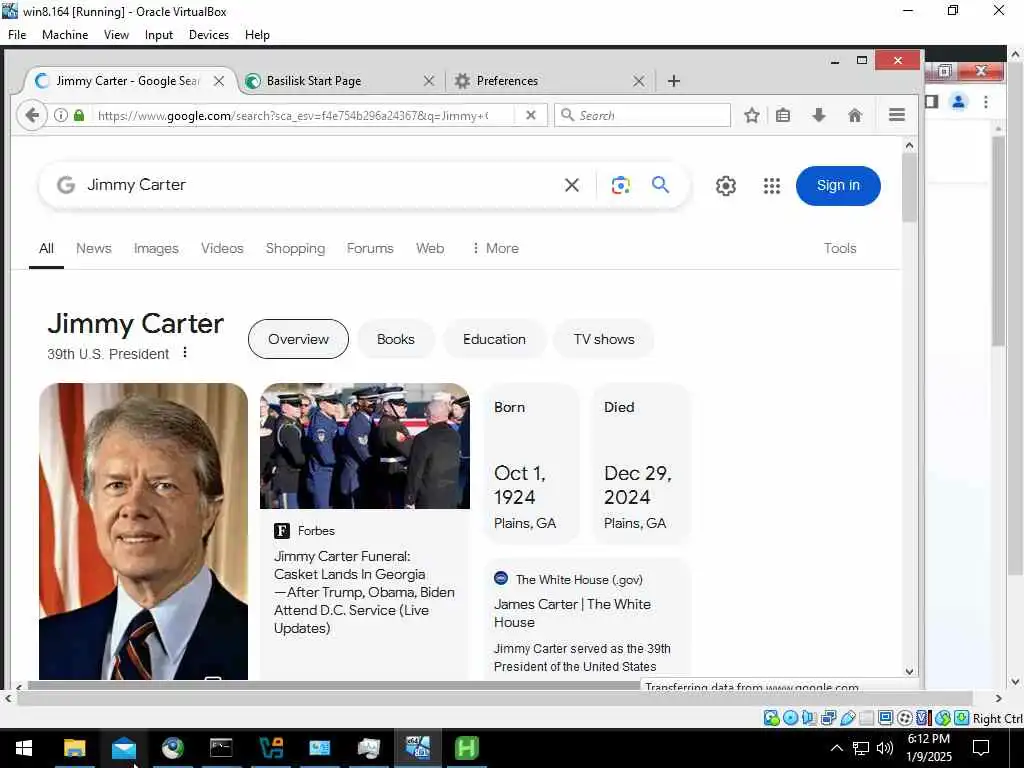Open Google quick settings gear
Image resolution: width=1024 pixels, height=768 pixels.
(726, 186)
